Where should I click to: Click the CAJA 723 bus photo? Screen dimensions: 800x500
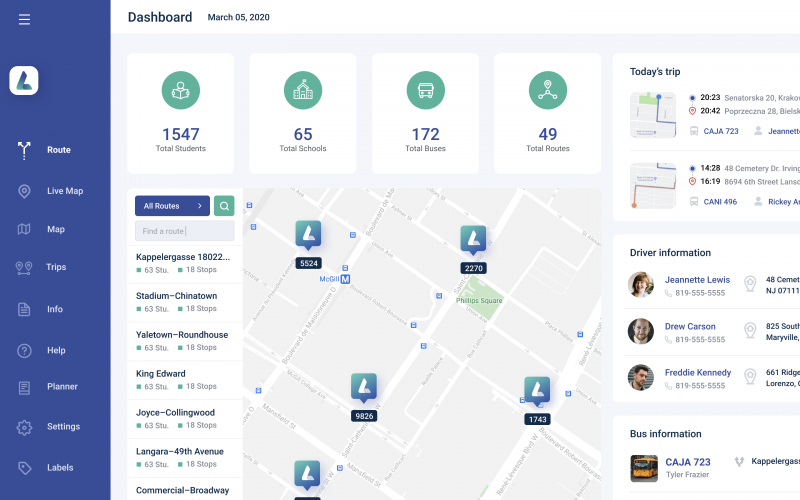click(644, 468)
